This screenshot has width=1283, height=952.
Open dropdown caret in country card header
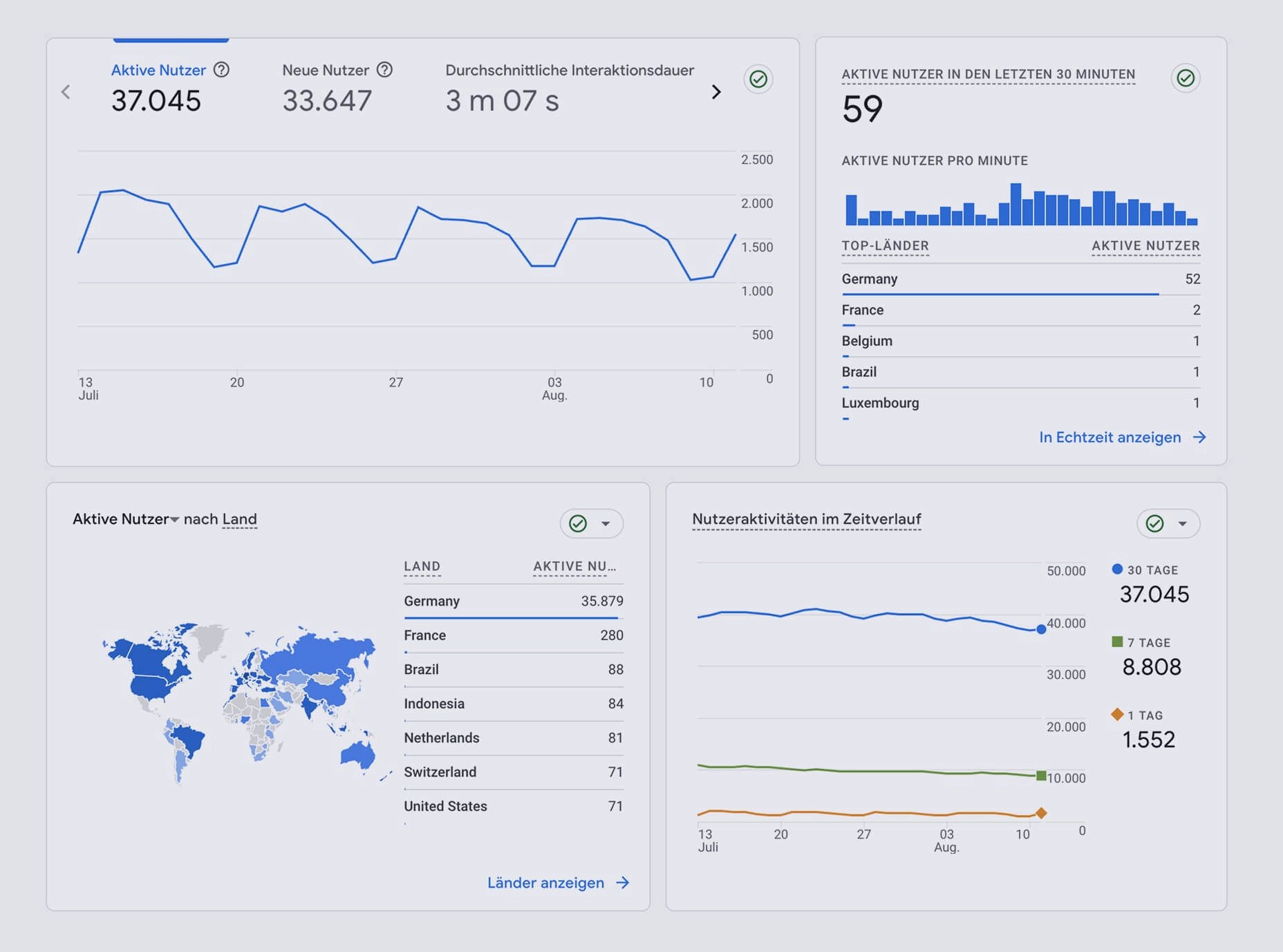tap(606, 523)
